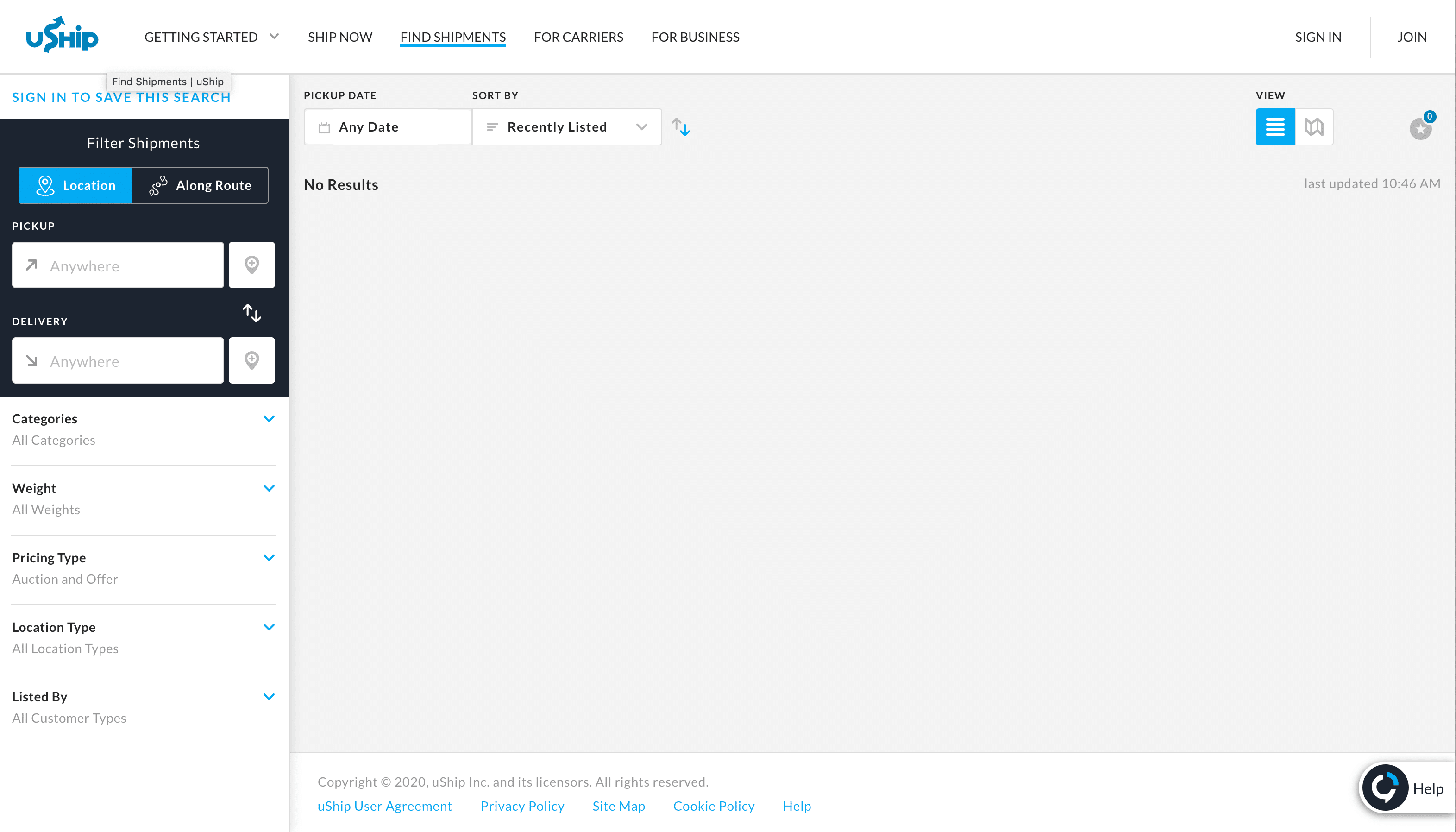Switch to list view
The image size is (1456, 832).
pyautogui.click(x=1274, y=127)
